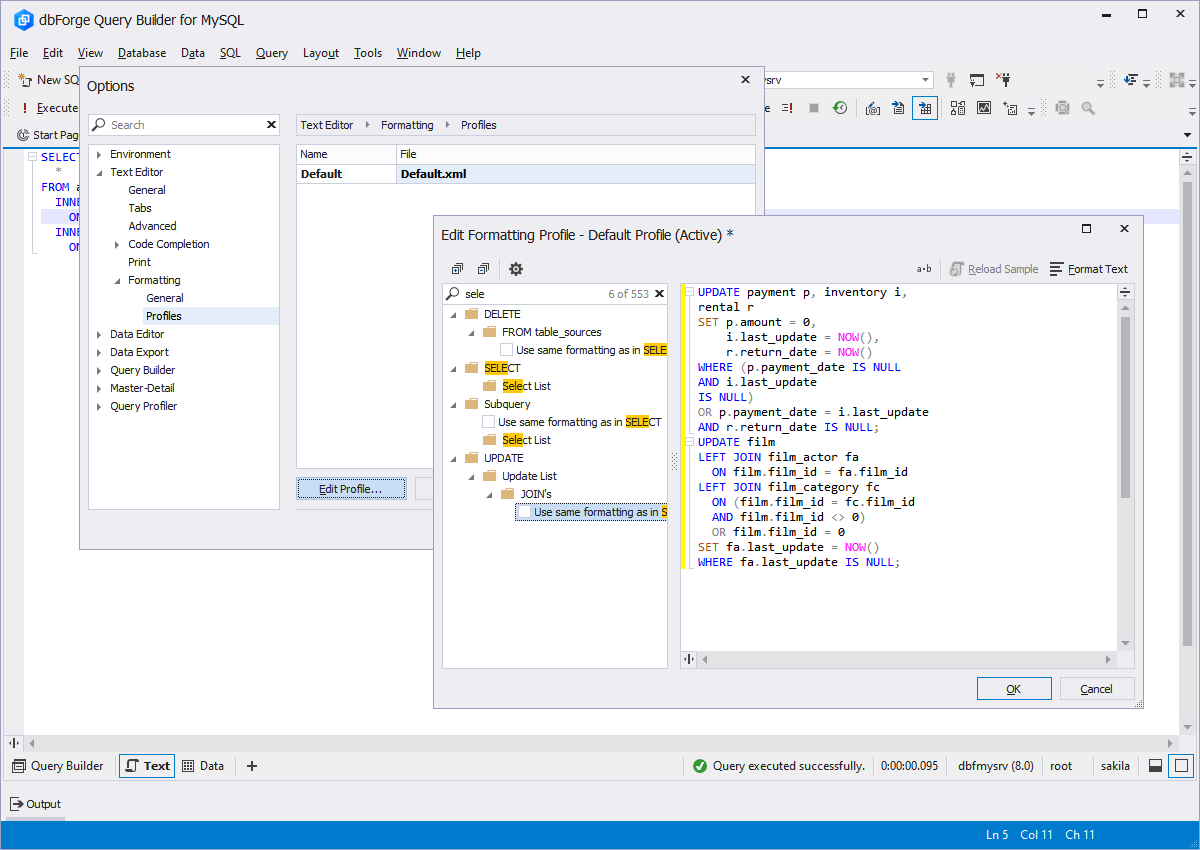The image size is (1200, 850).
Task: Expand the Code Completion tree node
Action: click(x=117, y=244)
